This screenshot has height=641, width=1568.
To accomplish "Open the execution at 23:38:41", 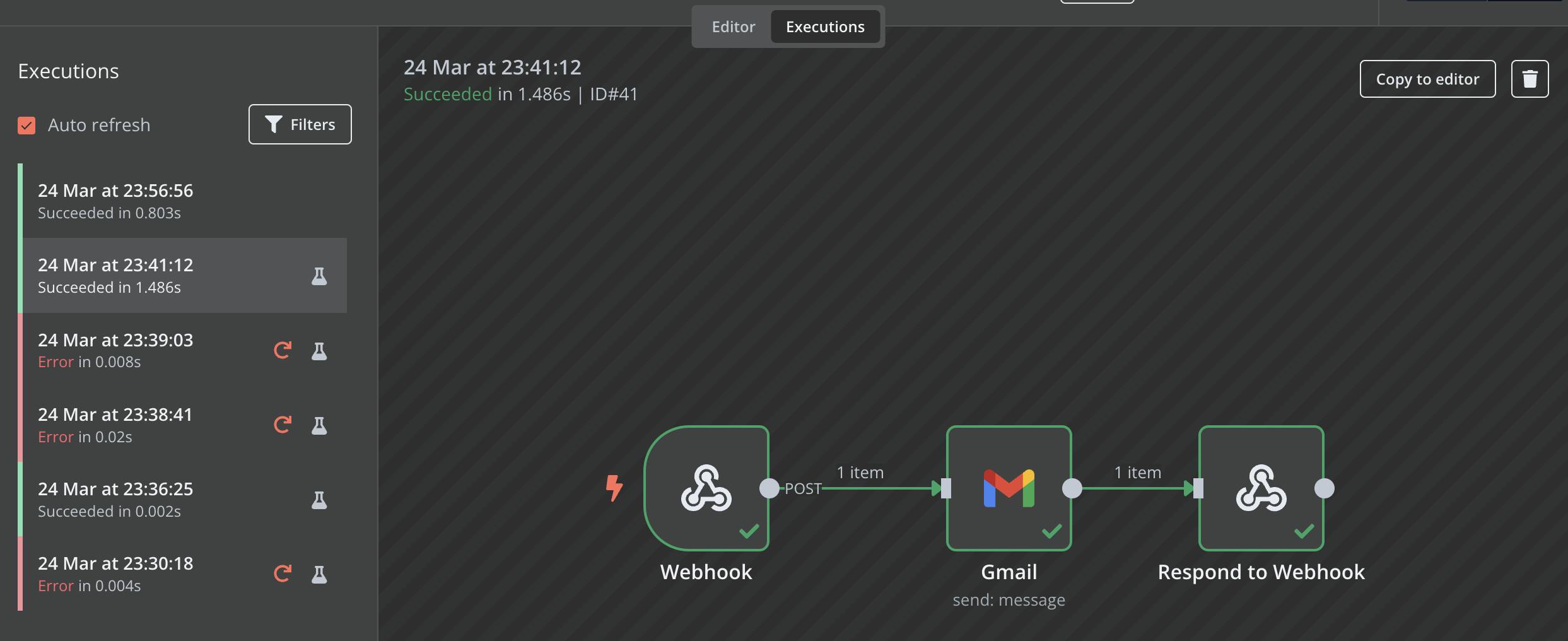I will pyautogui.click(x=183, y=425).
